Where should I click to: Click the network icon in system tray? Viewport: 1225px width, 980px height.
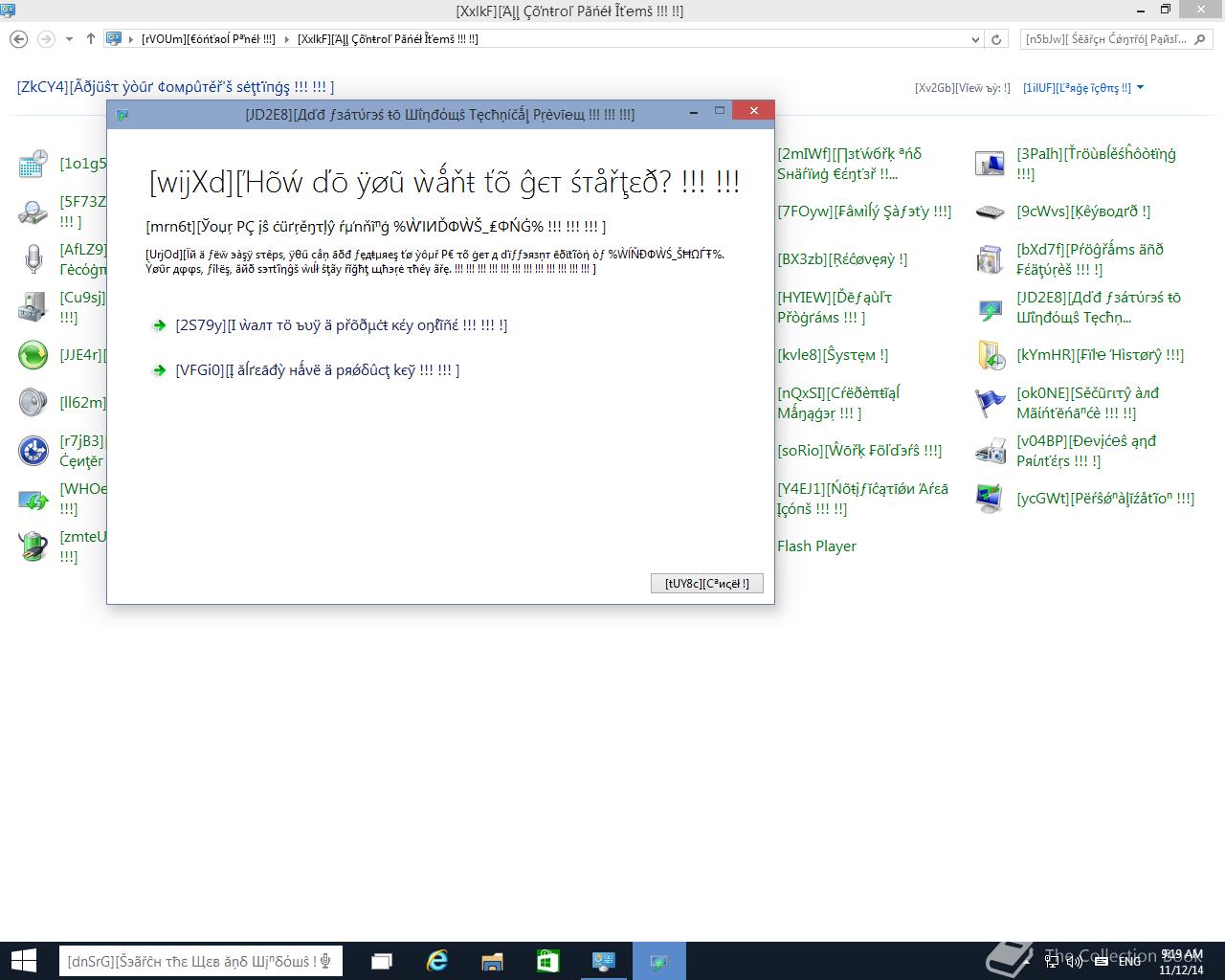(x=1052, y=961)
